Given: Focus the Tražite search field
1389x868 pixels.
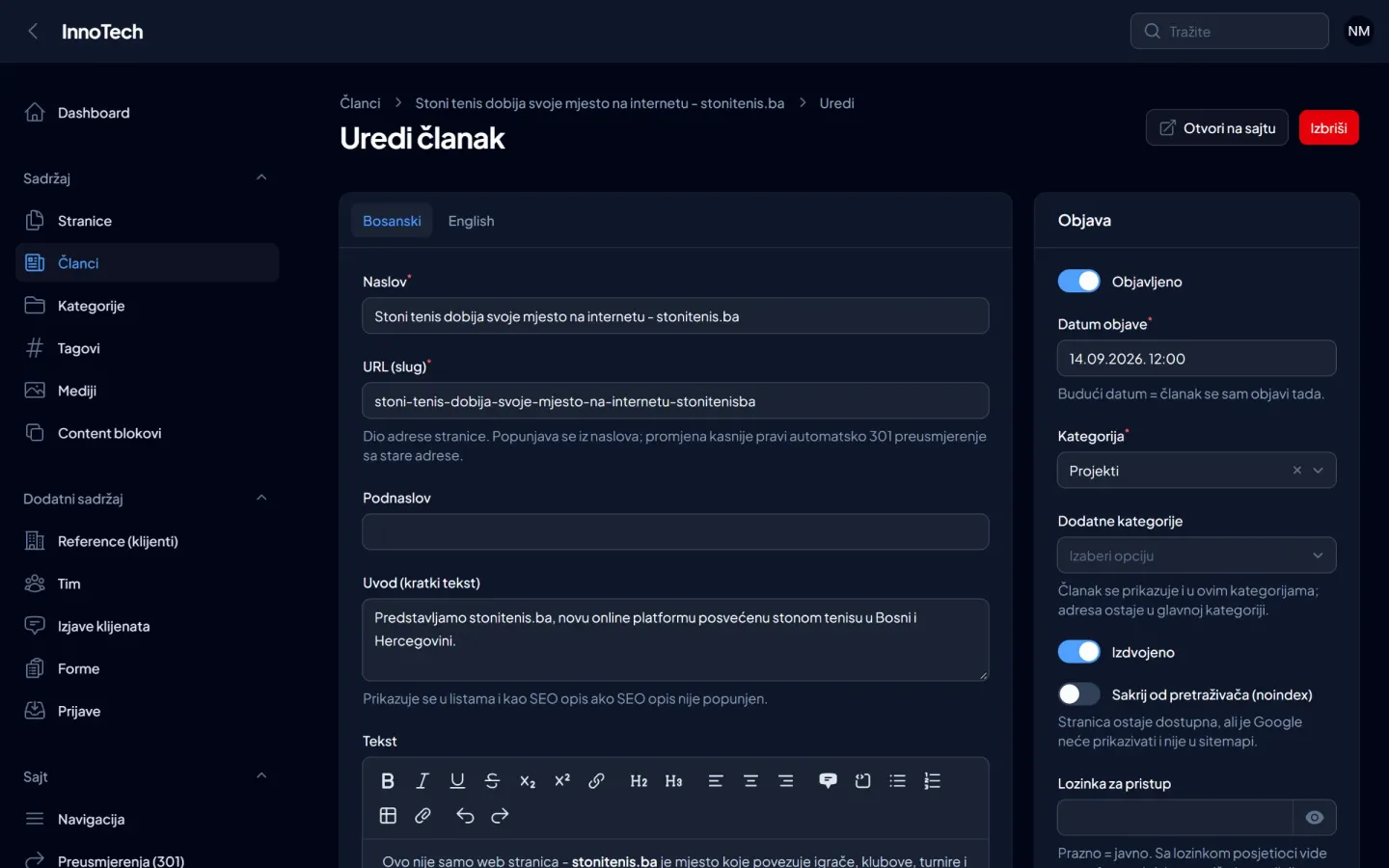Looking at the screenshot, I should (1230, 31).
